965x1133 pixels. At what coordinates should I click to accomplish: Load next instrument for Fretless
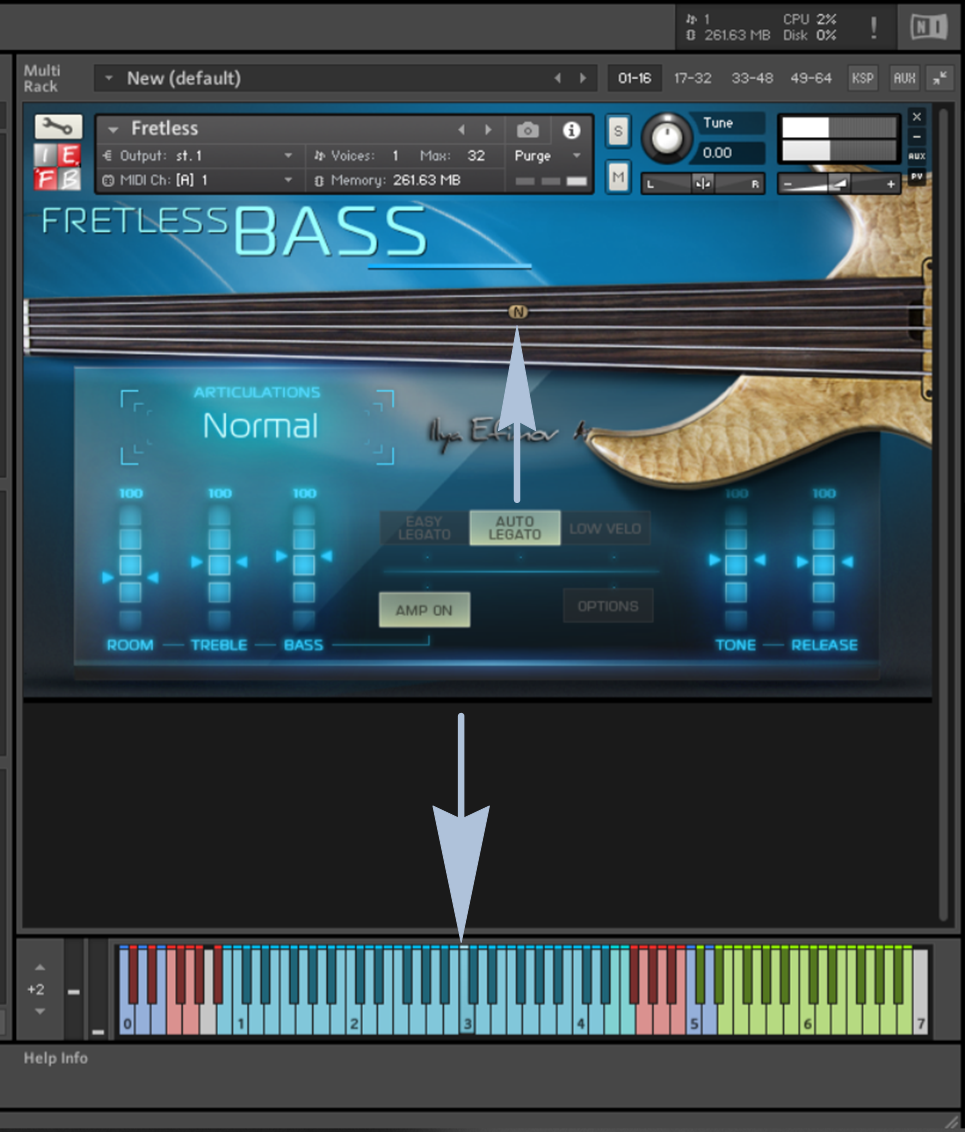point(488,130)
